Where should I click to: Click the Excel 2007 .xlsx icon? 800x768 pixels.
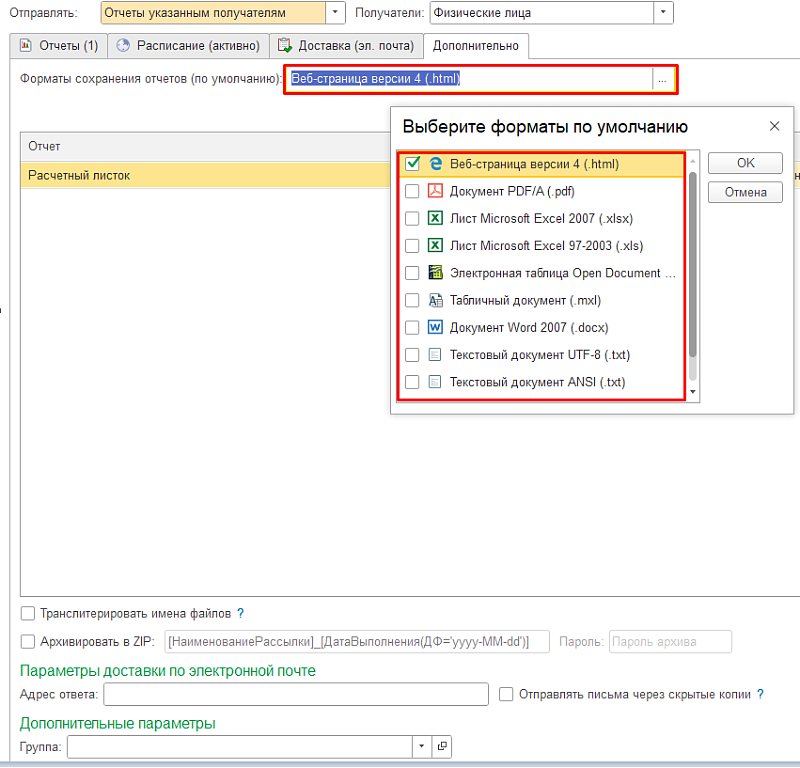click(x=435, y=218)
